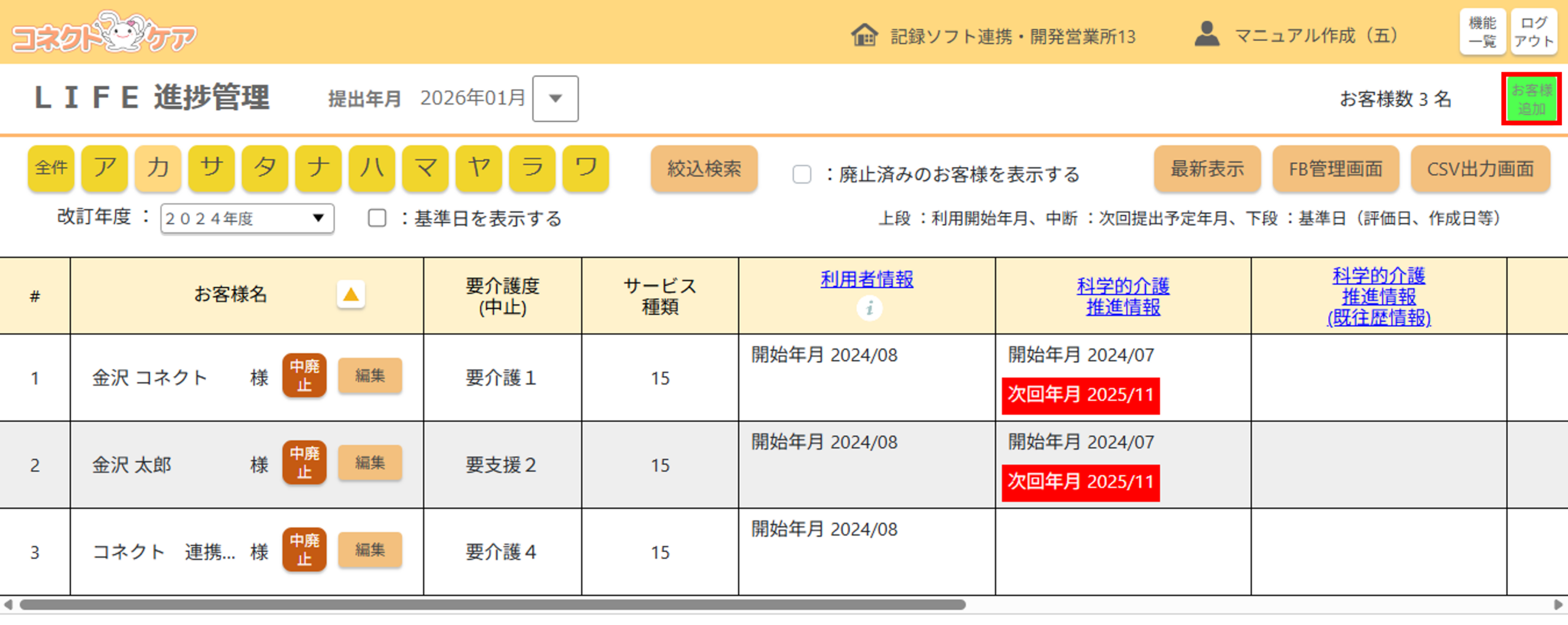Screen dimensions: 1568x625
Task: Click the user profile icon
Action: coord(1206,34)
